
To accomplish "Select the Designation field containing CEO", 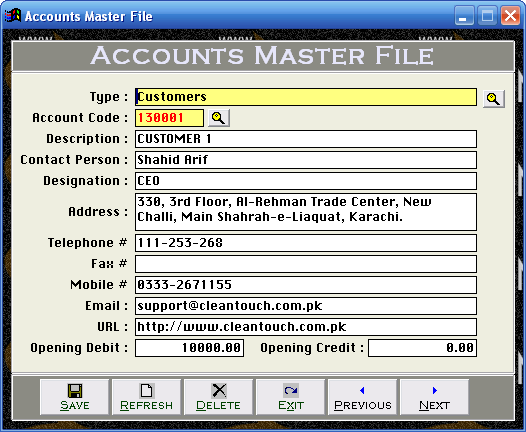I will click(306, 181).
